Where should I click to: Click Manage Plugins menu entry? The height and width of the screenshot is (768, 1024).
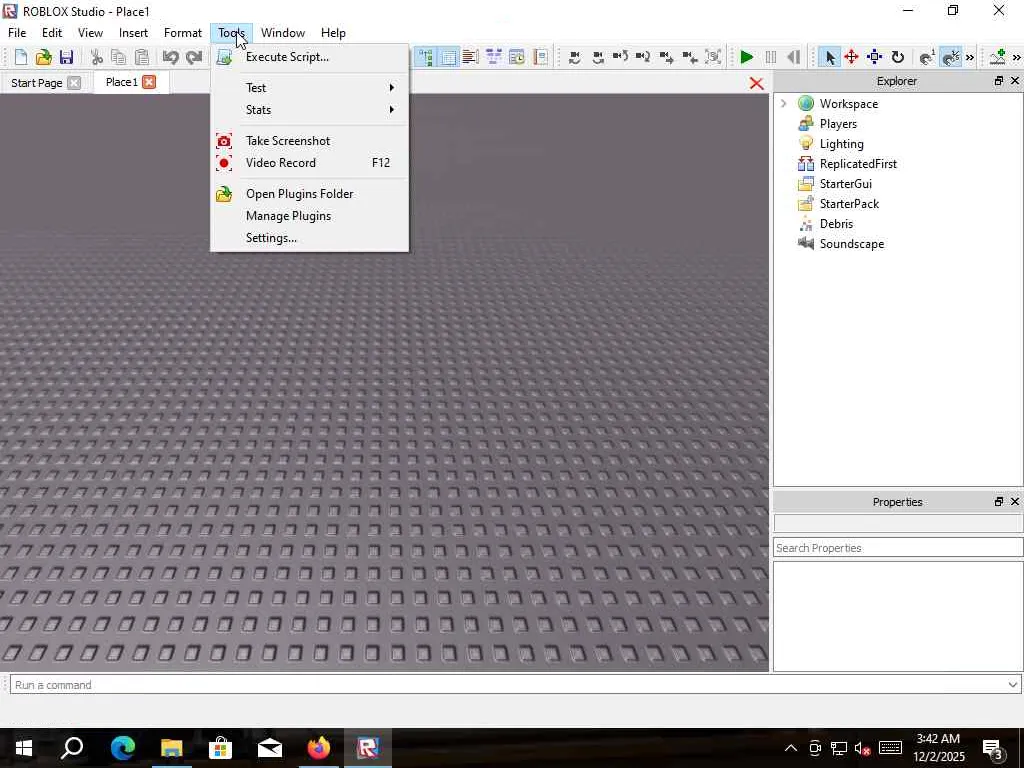(x=310, y=216)
